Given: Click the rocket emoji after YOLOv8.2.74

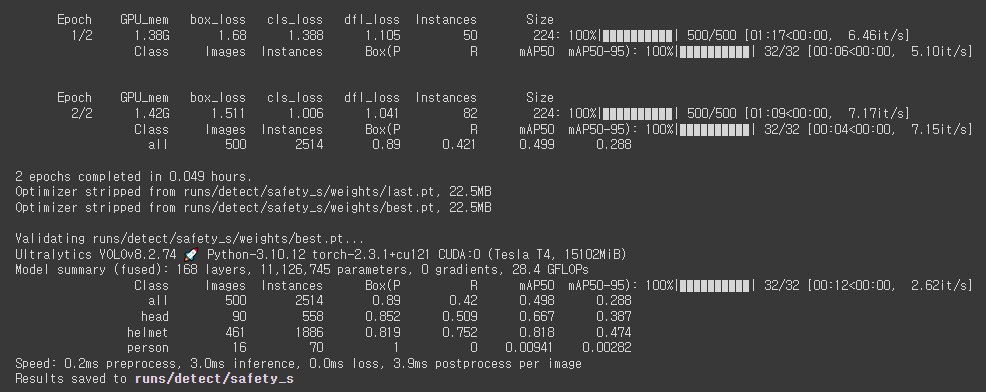Looking at the screenshot, I should click(191, 254).
